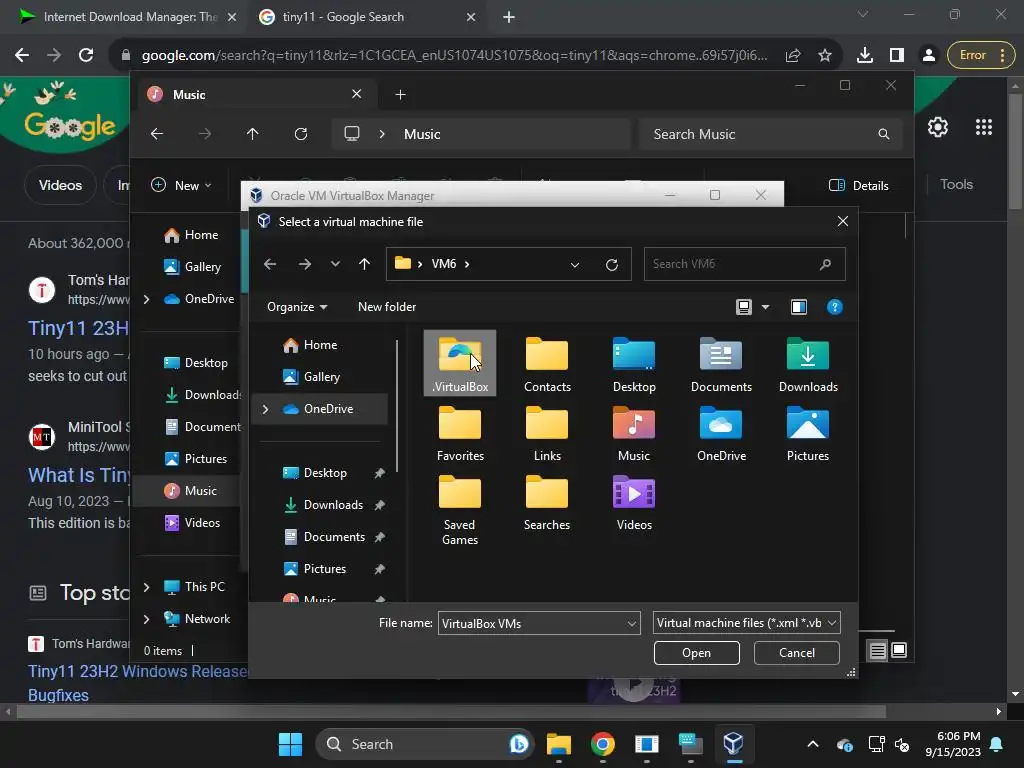Open the Links folder
1024x768 pixels.
[x=547, y=432]
